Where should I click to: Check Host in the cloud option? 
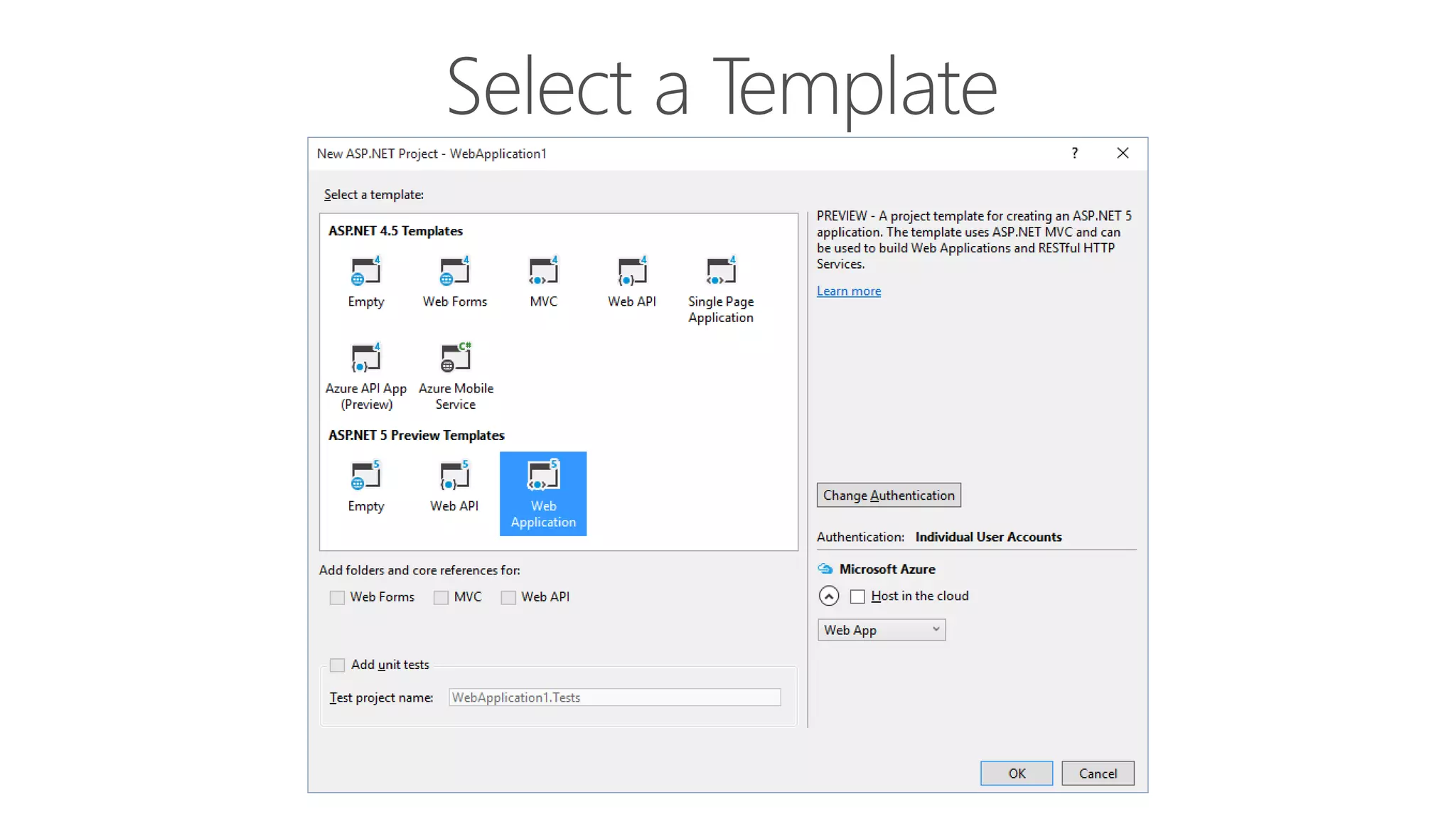pos(858,596)
